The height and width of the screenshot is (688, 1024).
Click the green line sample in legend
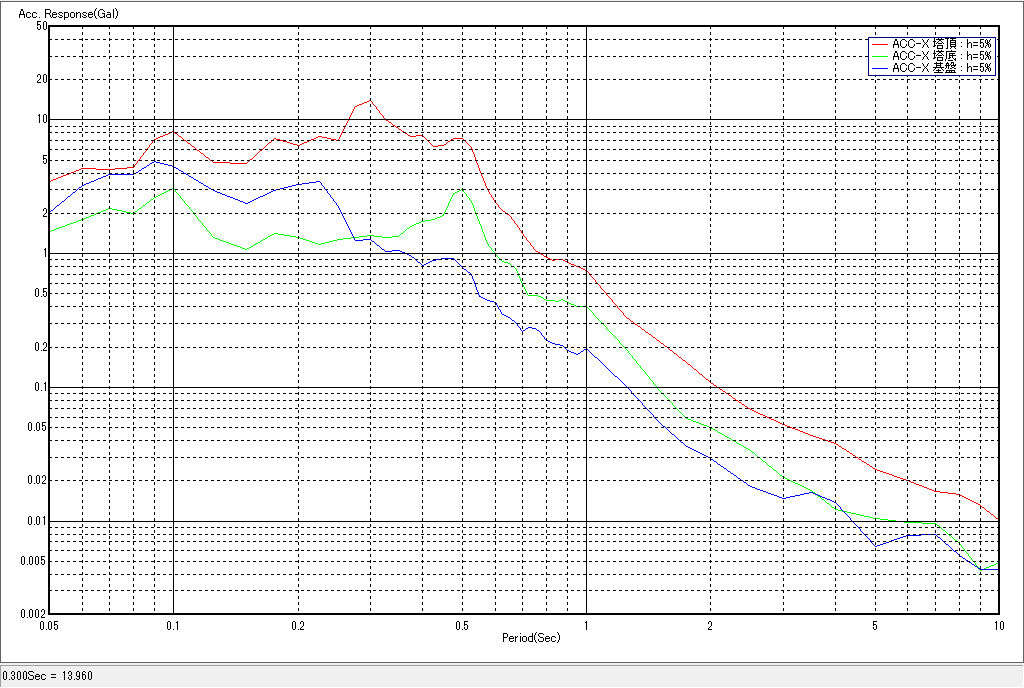click(880, 56)
